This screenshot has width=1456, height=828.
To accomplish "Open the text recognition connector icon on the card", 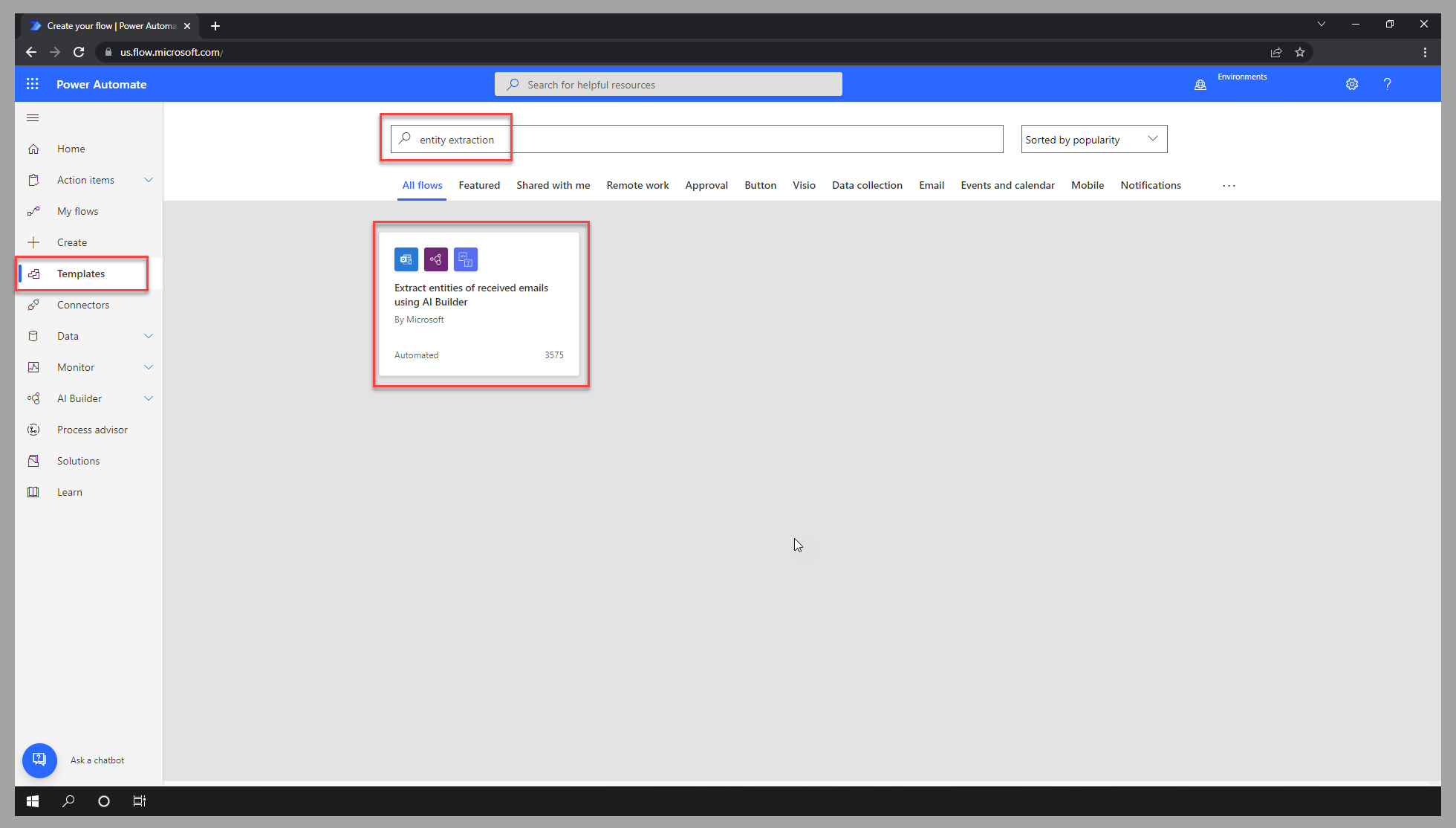I will (x=465, y=259).
